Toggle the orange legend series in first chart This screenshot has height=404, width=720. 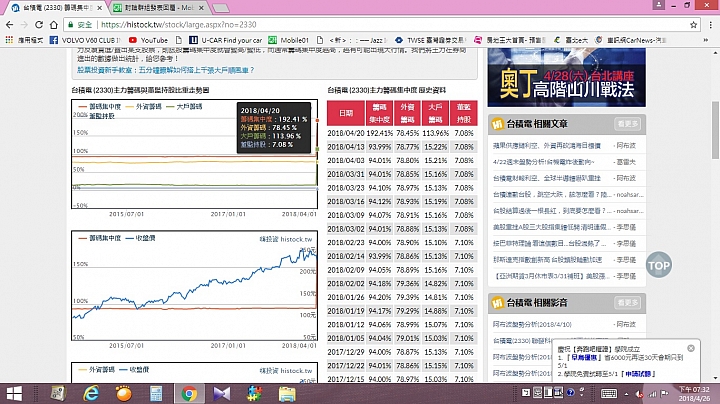[x=99, y=107]
